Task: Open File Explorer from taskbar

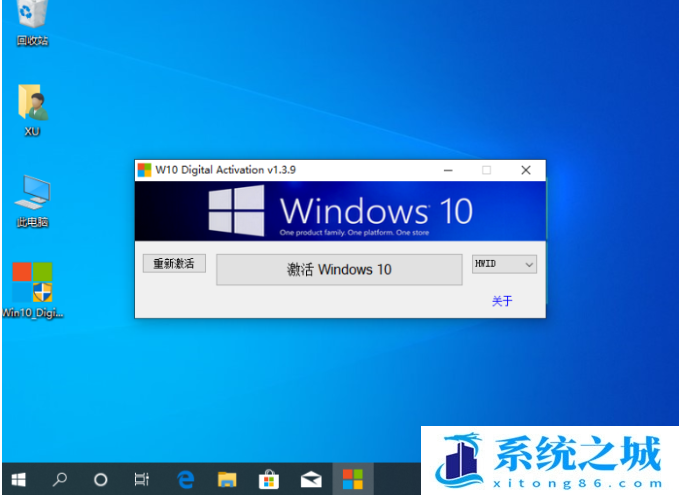Action: click(227, 479)
